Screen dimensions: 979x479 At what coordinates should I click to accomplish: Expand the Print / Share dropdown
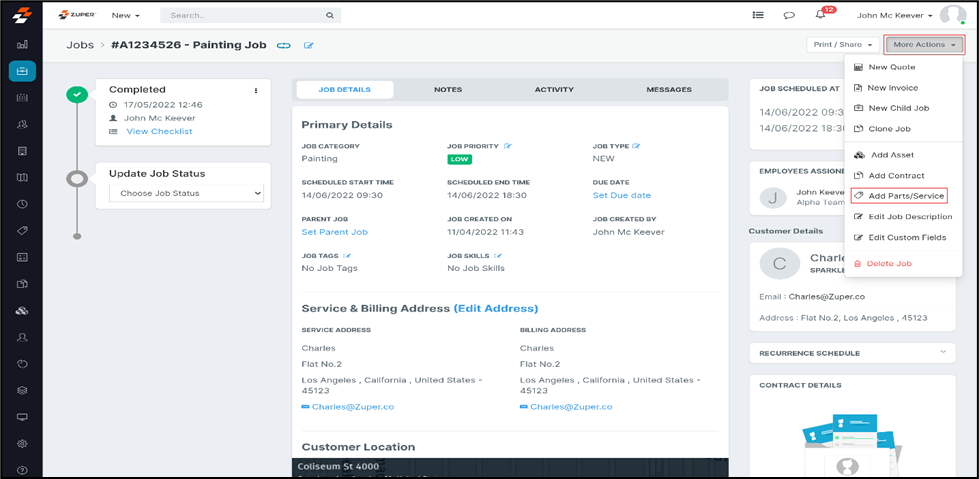pyautogui.click(x=843, y=45)
